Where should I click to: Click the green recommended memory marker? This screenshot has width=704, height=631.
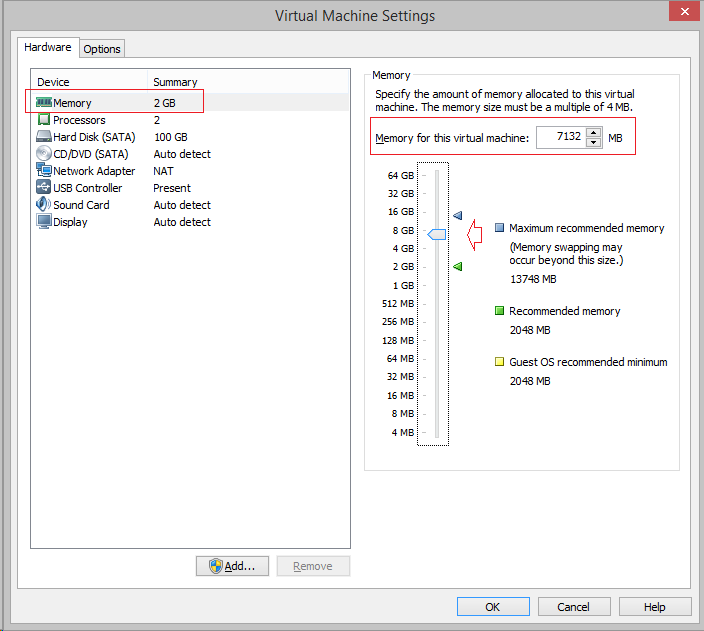coord(458,267)
